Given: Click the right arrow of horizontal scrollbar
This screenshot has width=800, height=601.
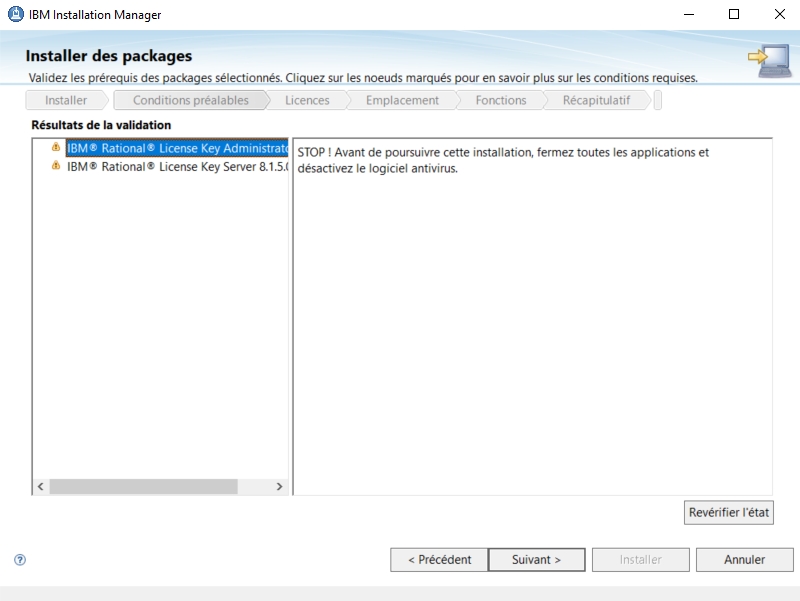Looking at the screenshot, I should (279, 486).
